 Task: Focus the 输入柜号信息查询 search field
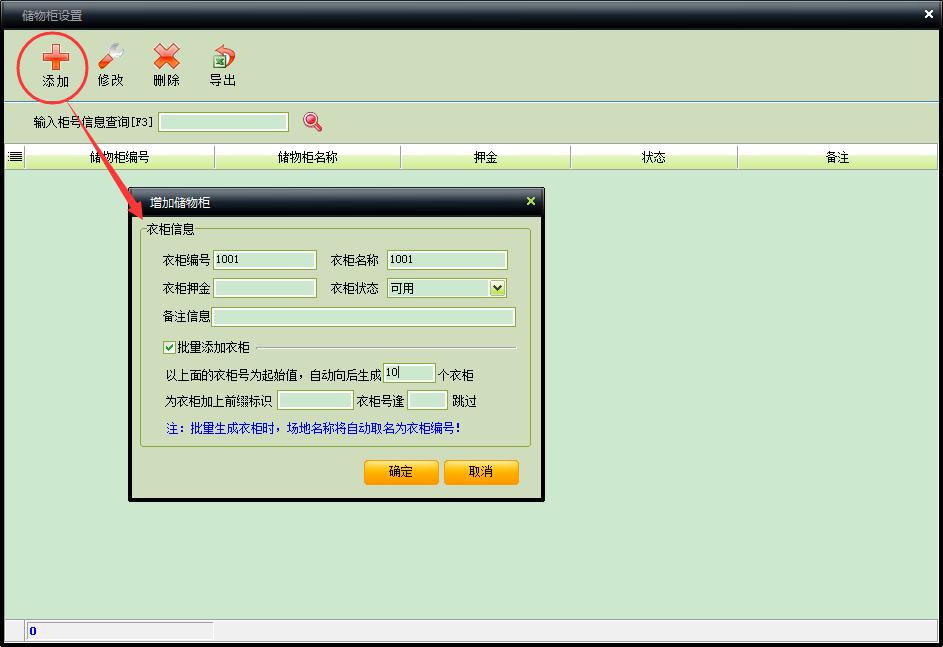(224, 122)
